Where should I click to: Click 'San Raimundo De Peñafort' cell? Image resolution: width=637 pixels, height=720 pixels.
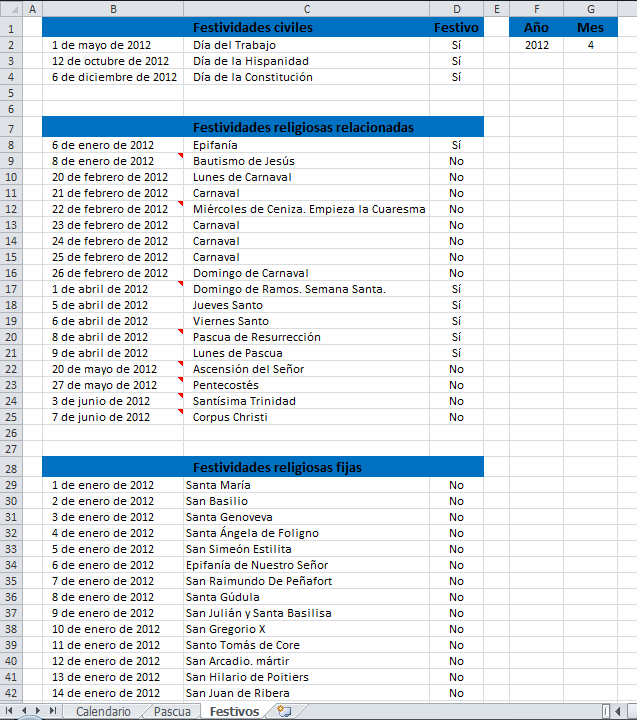tap(307, 581)
